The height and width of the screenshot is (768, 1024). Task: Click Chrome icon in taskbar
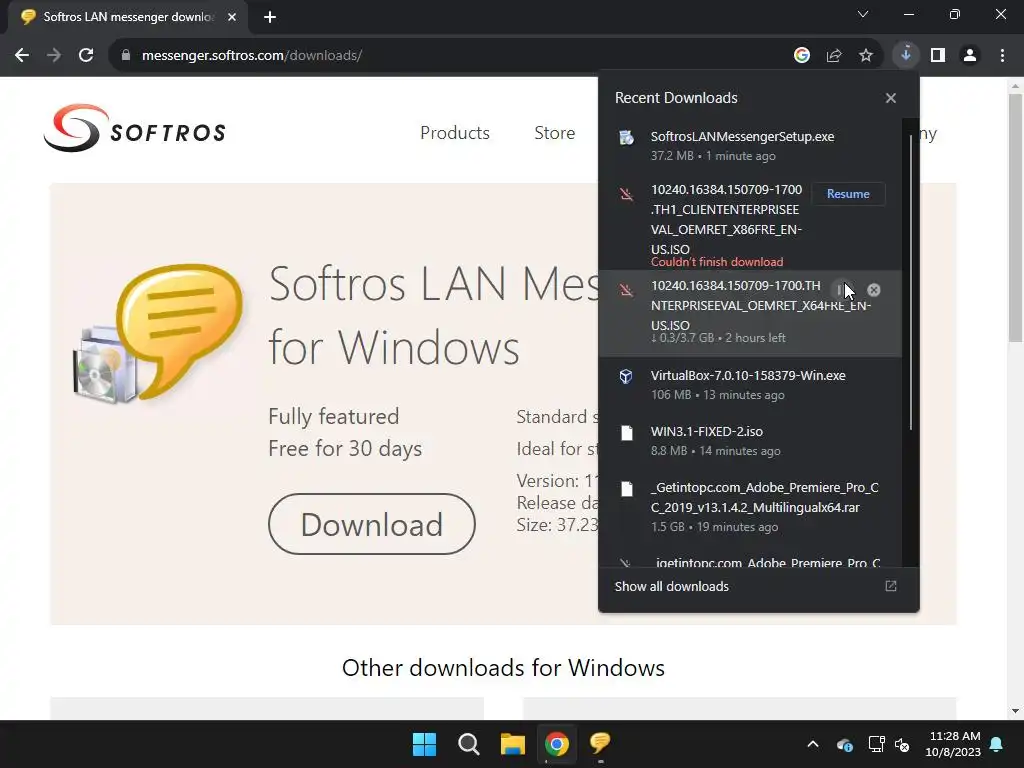coord(557,744)
